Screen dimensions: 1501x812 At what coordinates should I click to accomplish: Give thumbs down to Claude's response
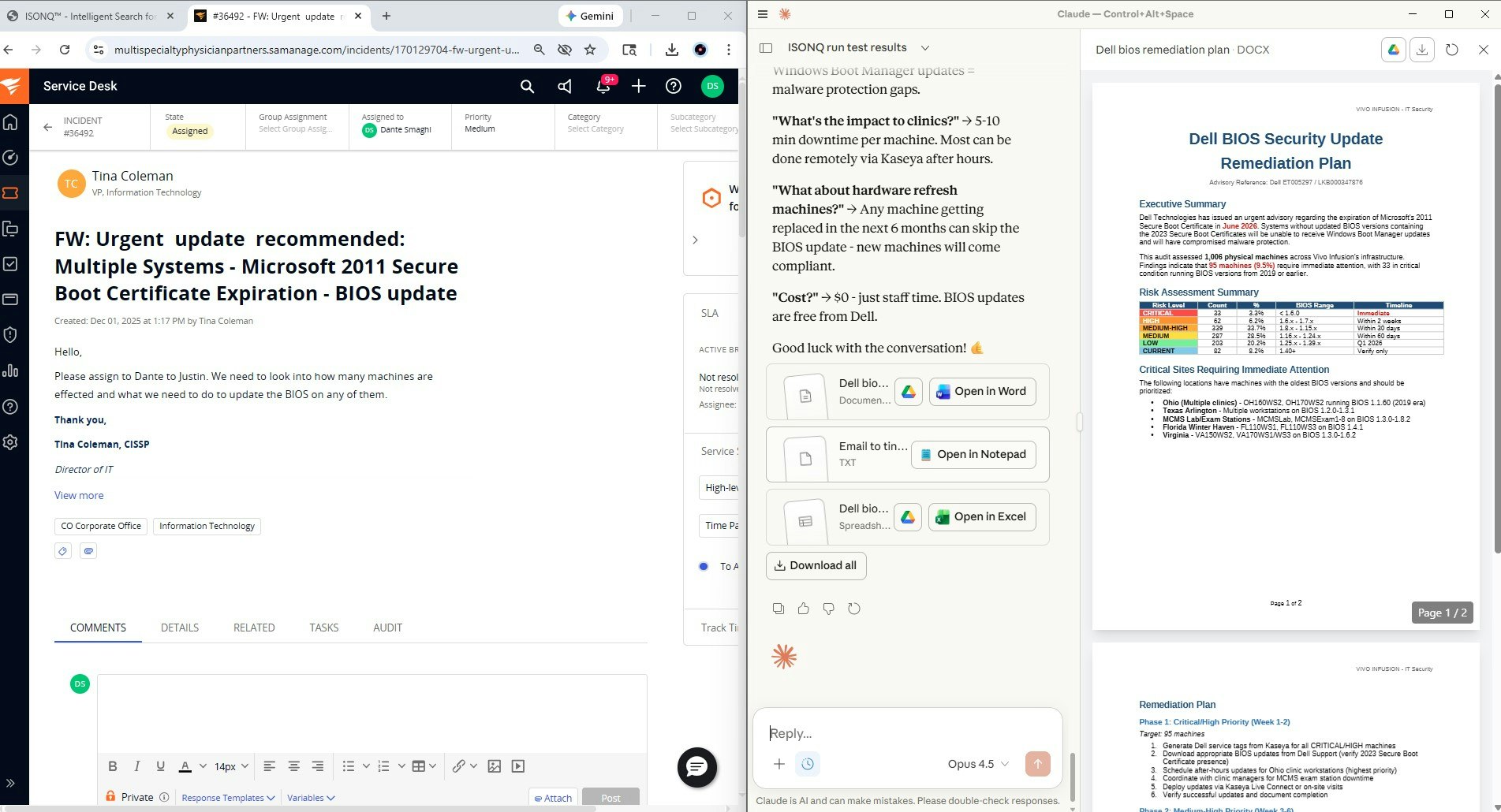click(x=829, y=609)
